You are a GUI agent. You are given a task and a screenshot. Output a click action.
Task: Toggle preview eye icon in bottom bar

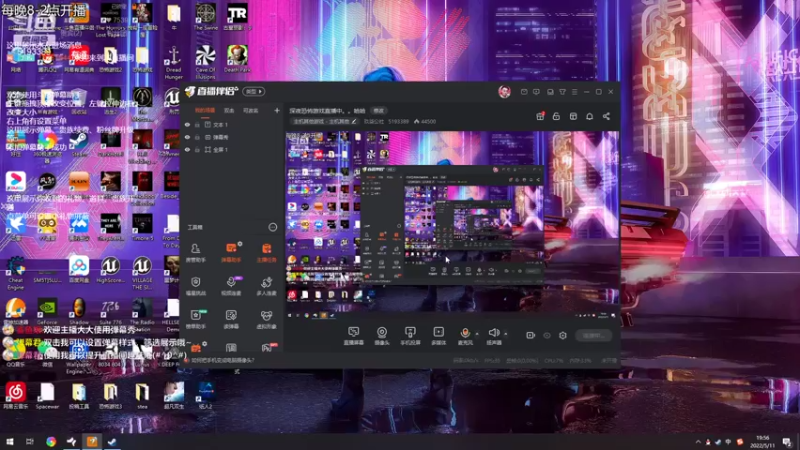547,335
